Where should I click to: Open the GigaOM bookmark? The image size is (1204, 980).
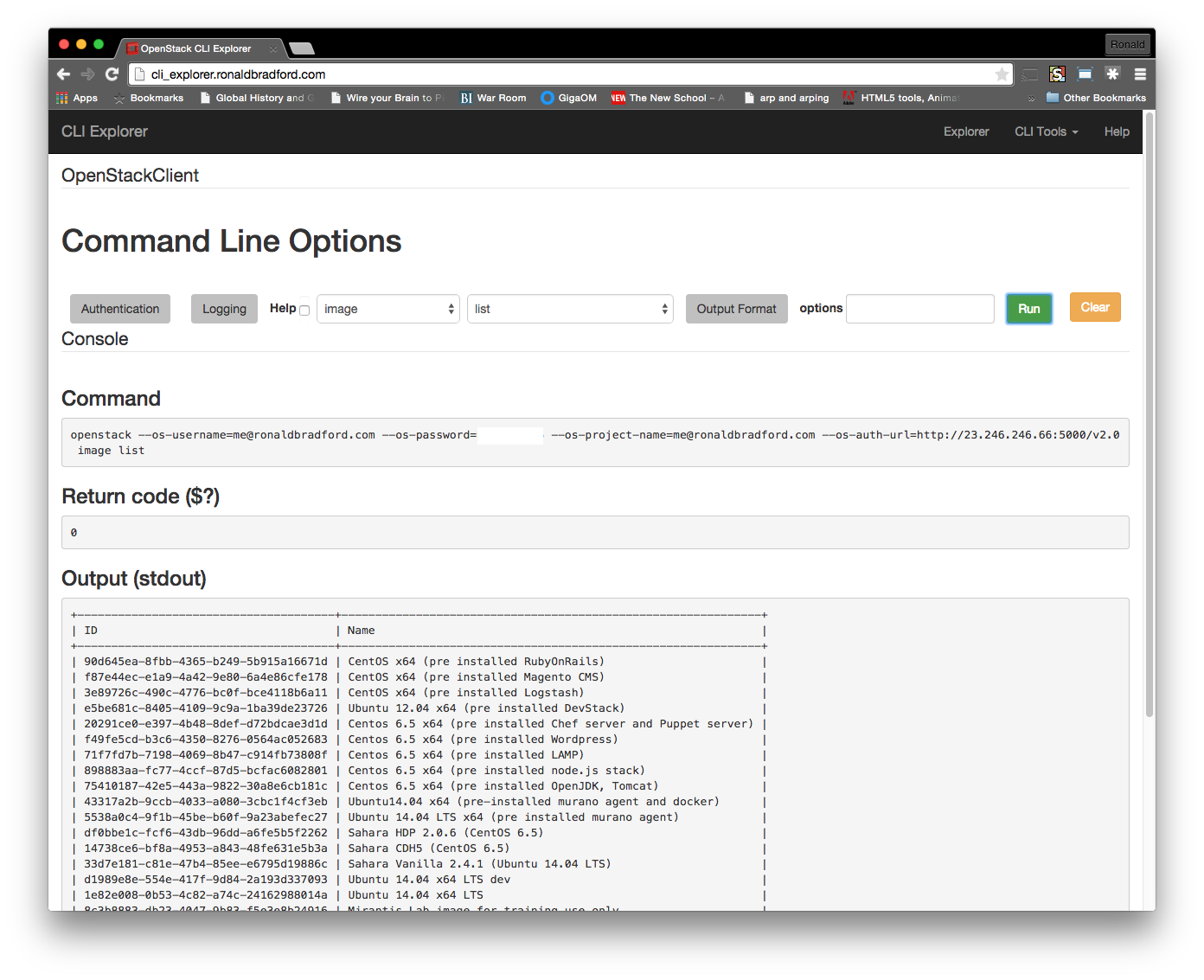click(568, 98)
